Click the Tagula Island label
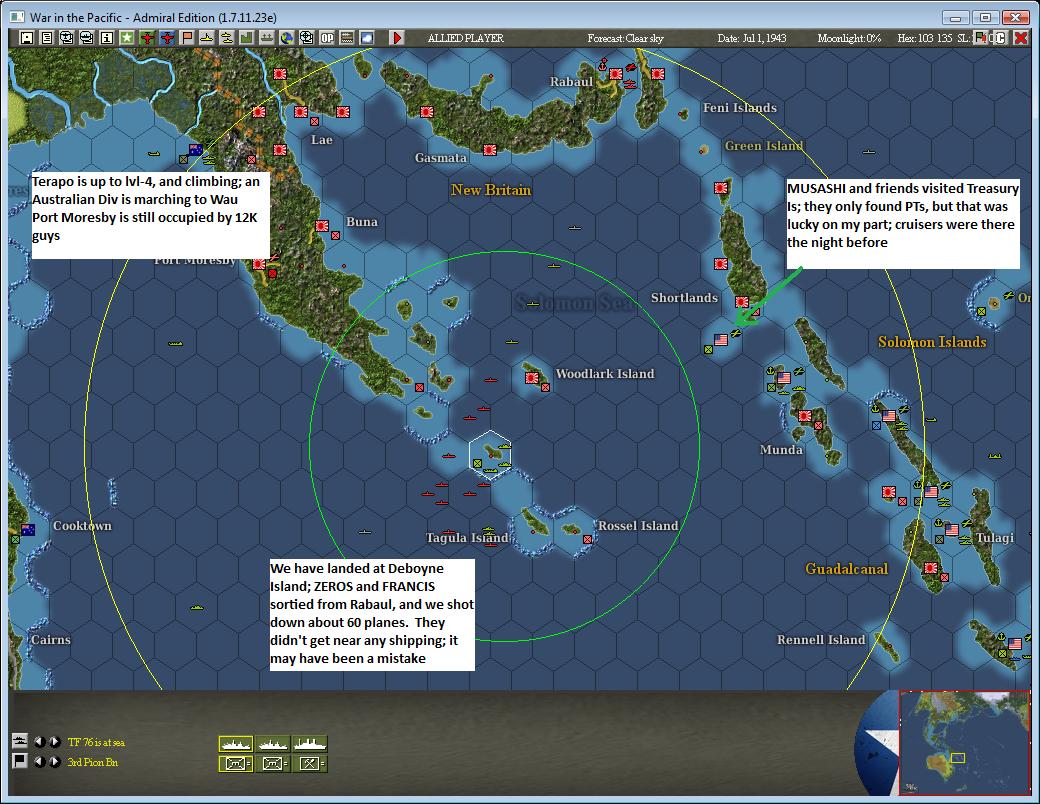1040x804 pixels. [x=467, y=537]
